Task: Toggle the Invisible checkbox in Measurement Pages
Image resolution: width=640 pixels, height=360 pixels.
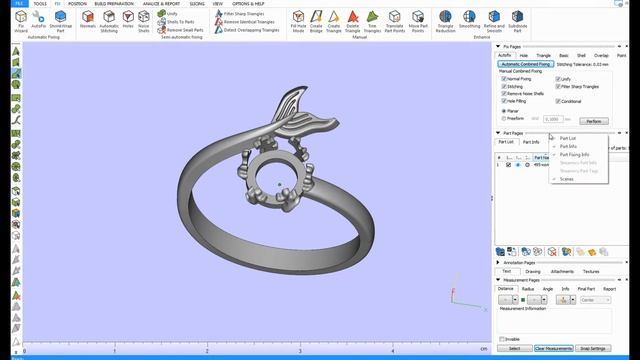Action: click(x=502, y=339)
